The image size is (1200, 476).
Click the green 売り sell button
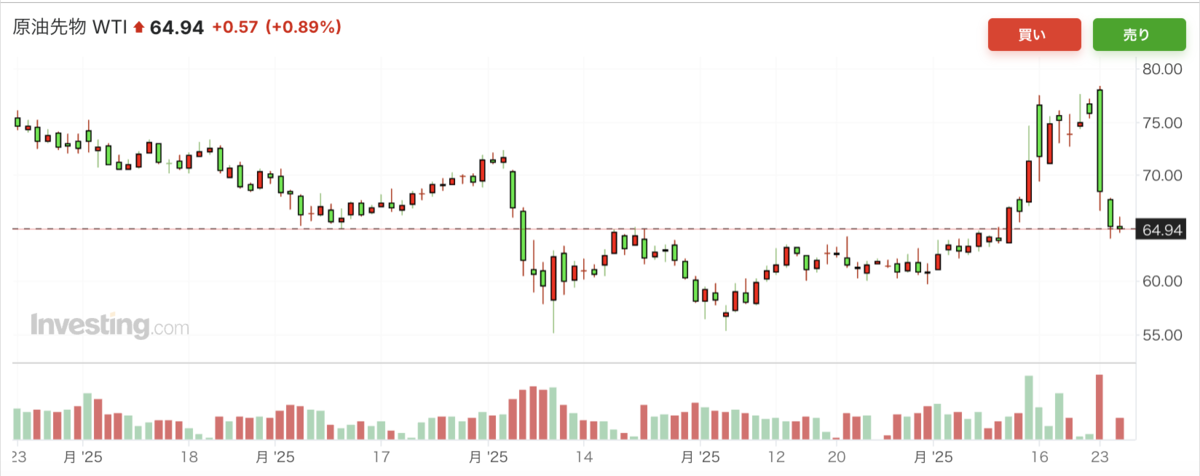(x=1139, y=34)
